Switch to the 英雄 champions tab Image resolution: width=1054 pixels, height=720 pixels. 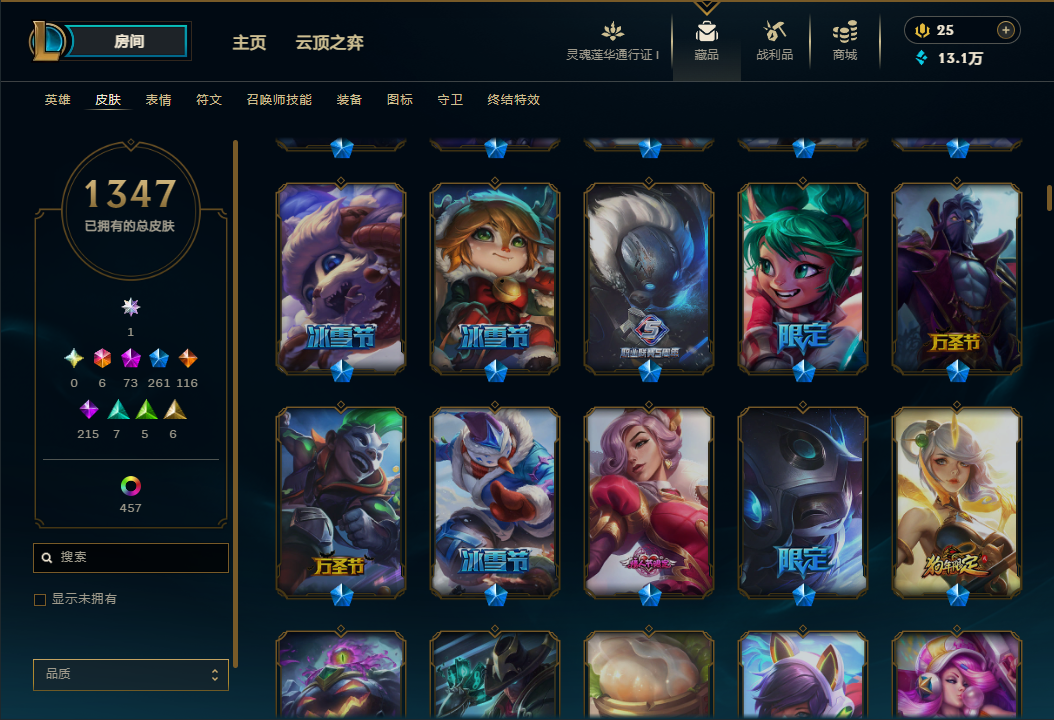coord(58,99)
